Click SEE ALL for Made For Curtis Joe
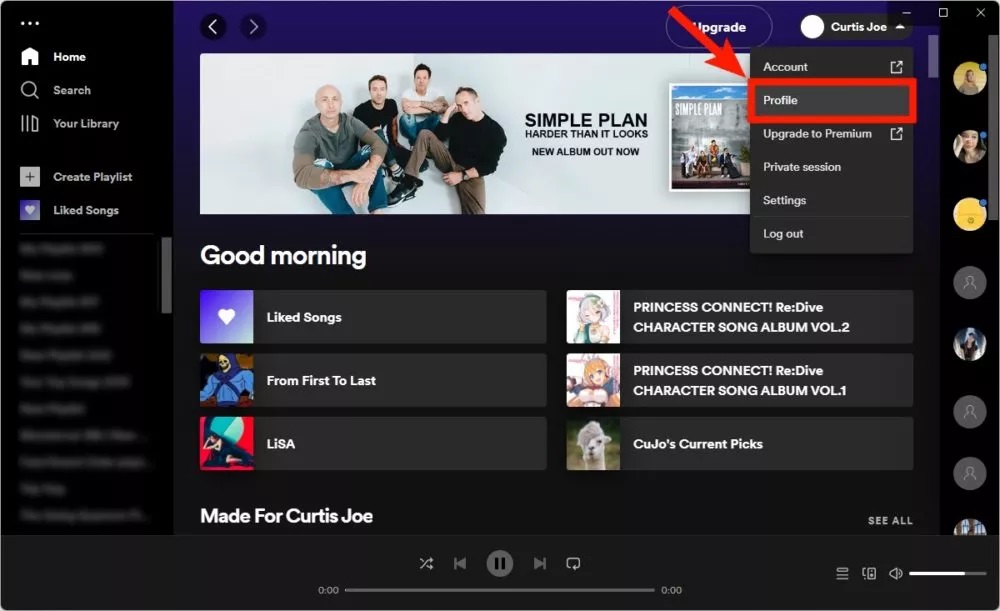This screenshot has height=611, width=1000. (x=890, y=520)
